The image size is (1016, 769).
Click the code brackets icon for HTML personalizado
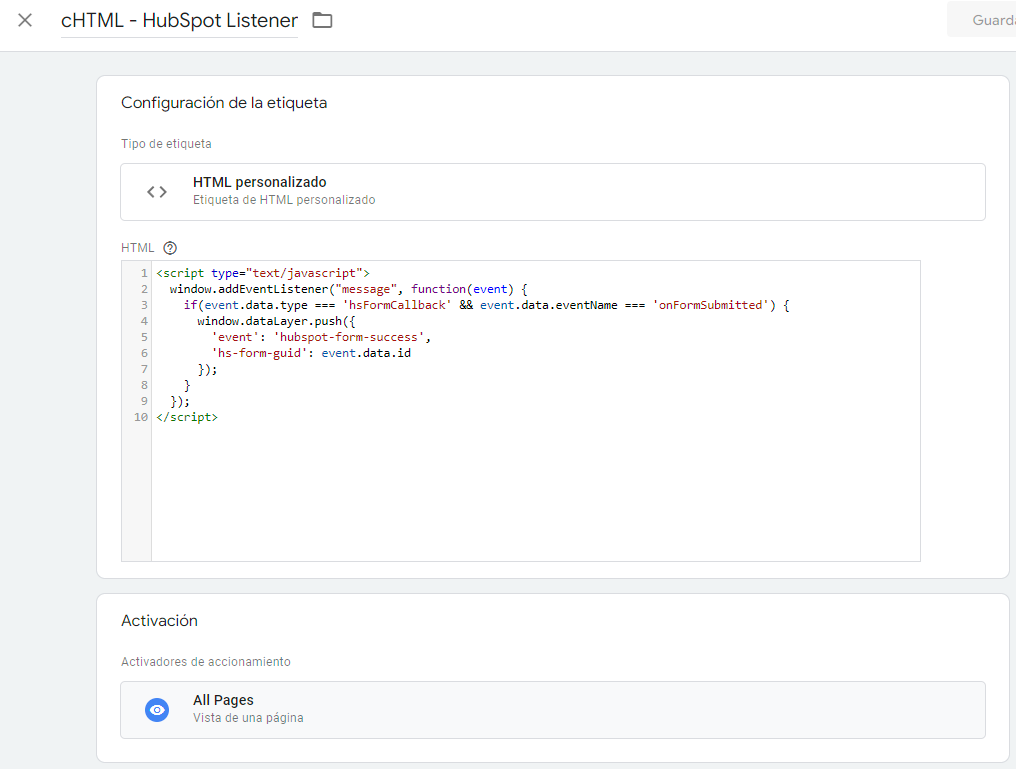click(x=157, y=191)
